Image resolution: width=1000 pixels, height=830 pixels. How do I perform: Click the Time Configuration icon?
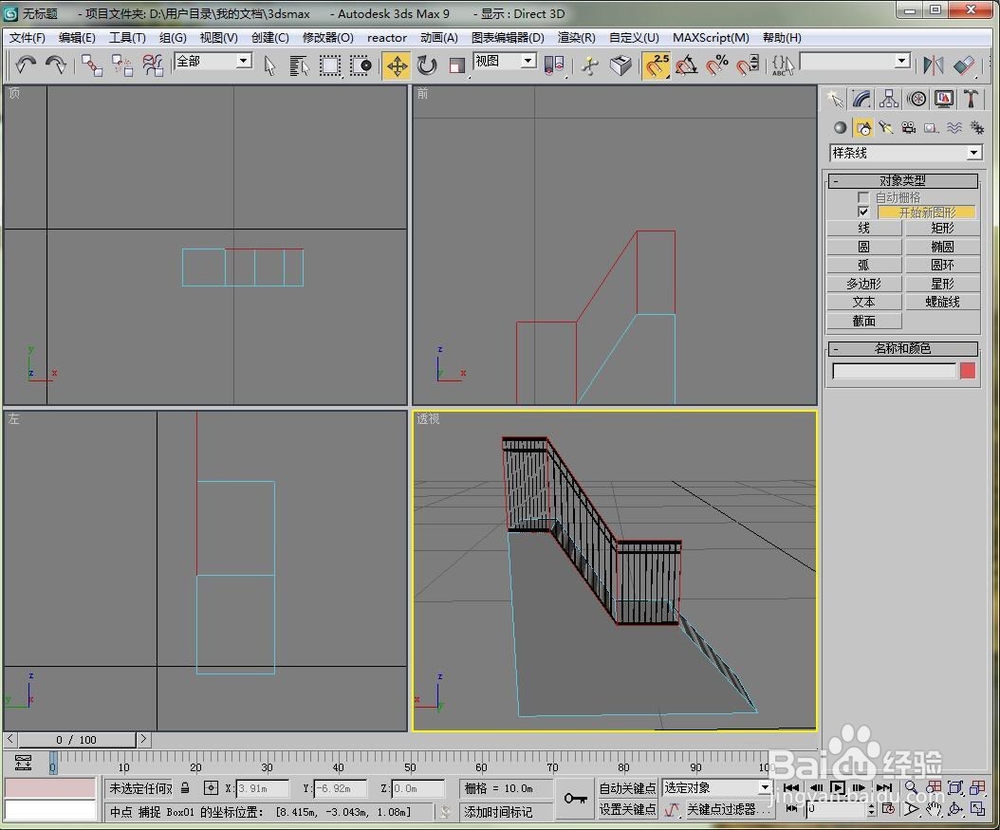tap(887, 809)
